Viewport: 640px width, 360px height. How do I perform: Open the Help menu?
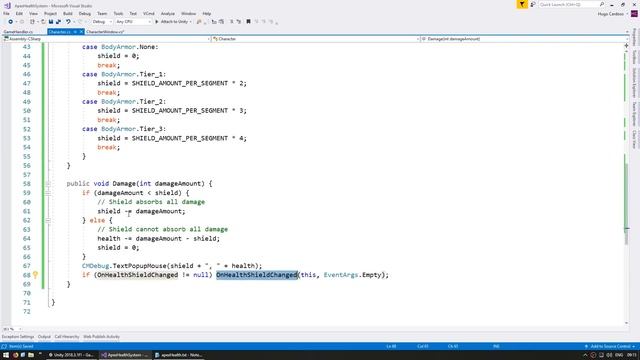pyautogui.click(x=207, y=13)
